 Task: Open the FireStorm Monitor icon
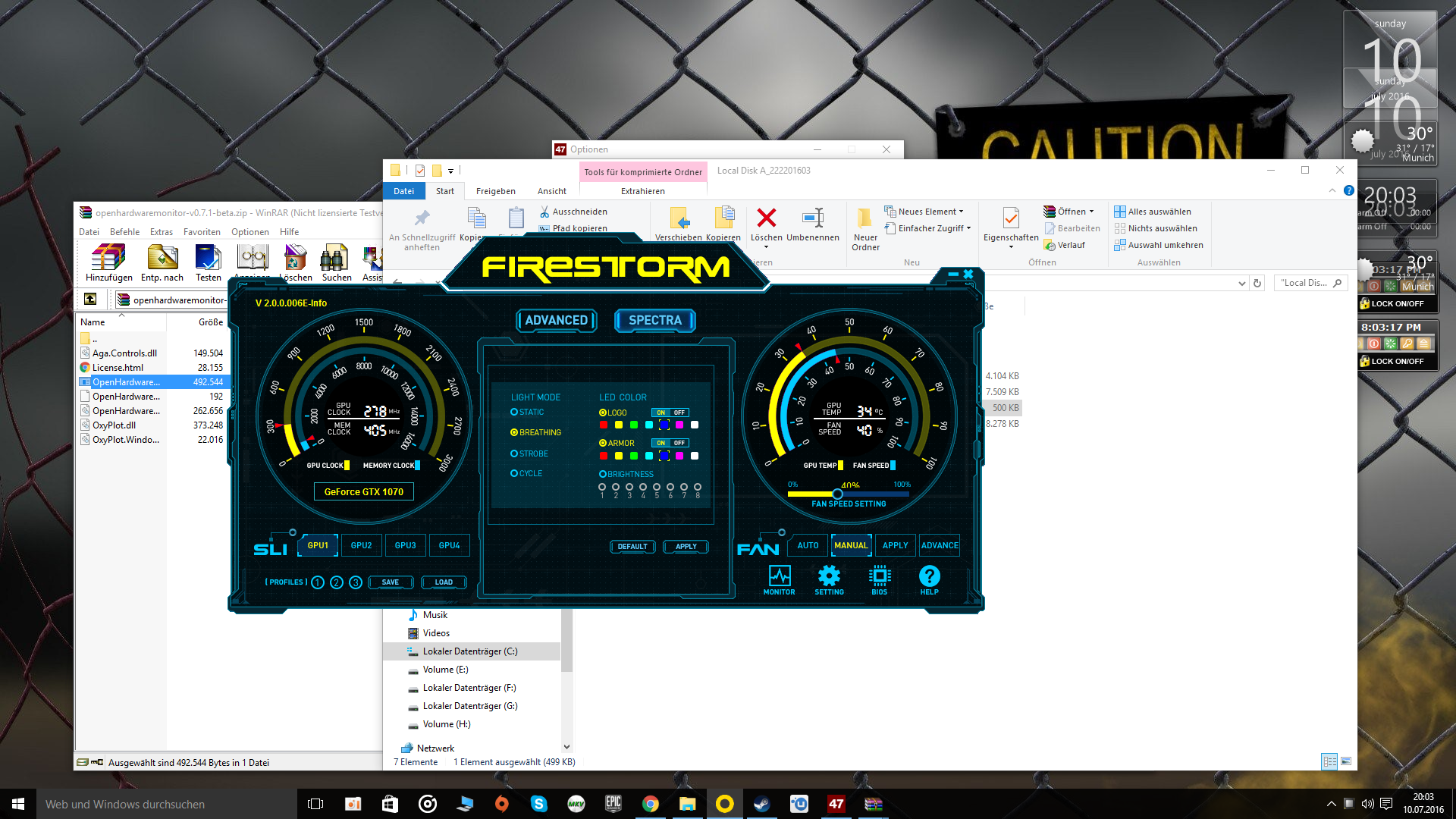click(x=779, y=577)
